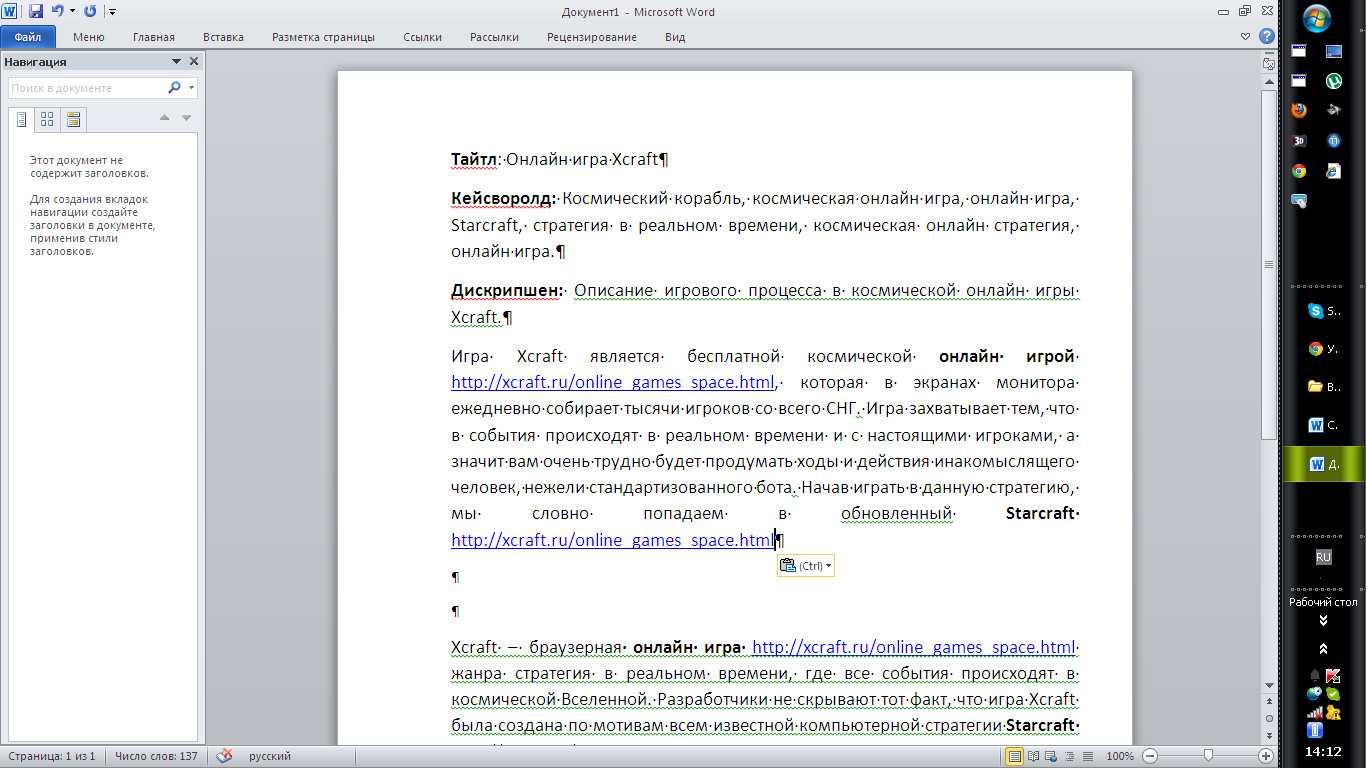The image size is (1366, 768).
Task: Switch to Full Screen Reading view
Action: click(1033, 756)
